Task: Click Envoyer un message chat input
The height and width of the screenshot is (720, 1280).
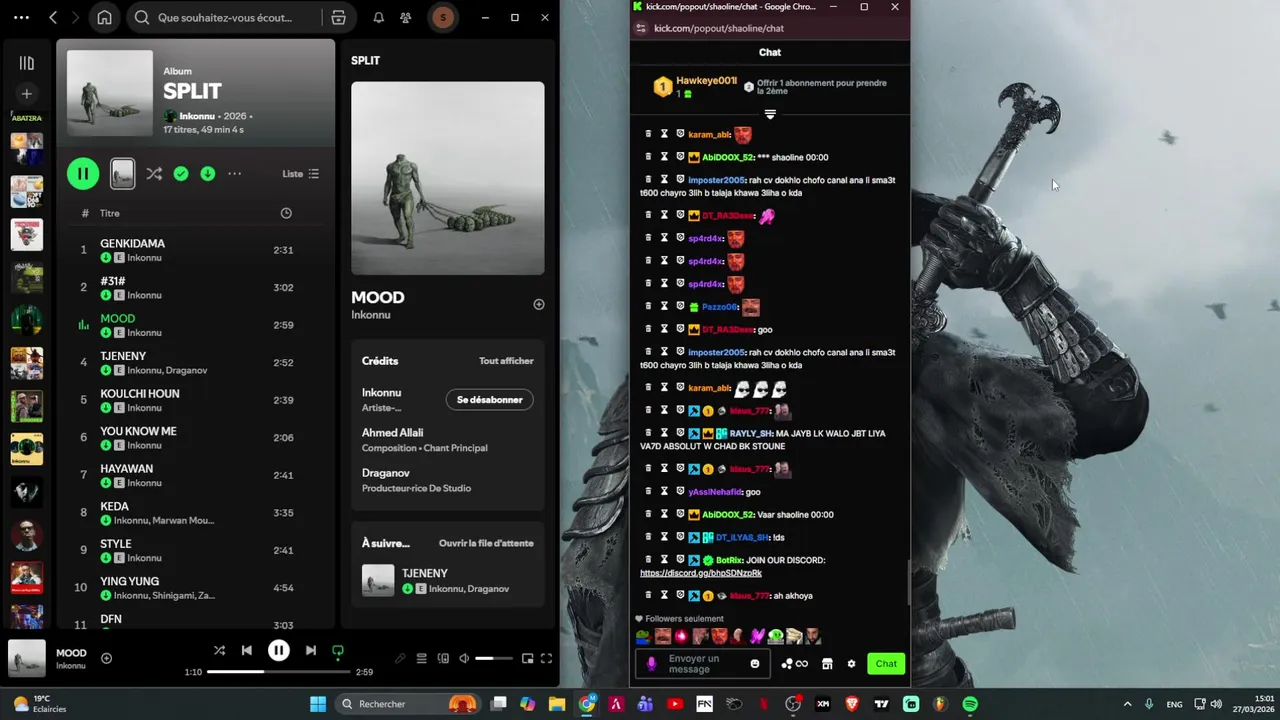Action: pos(702,664)
